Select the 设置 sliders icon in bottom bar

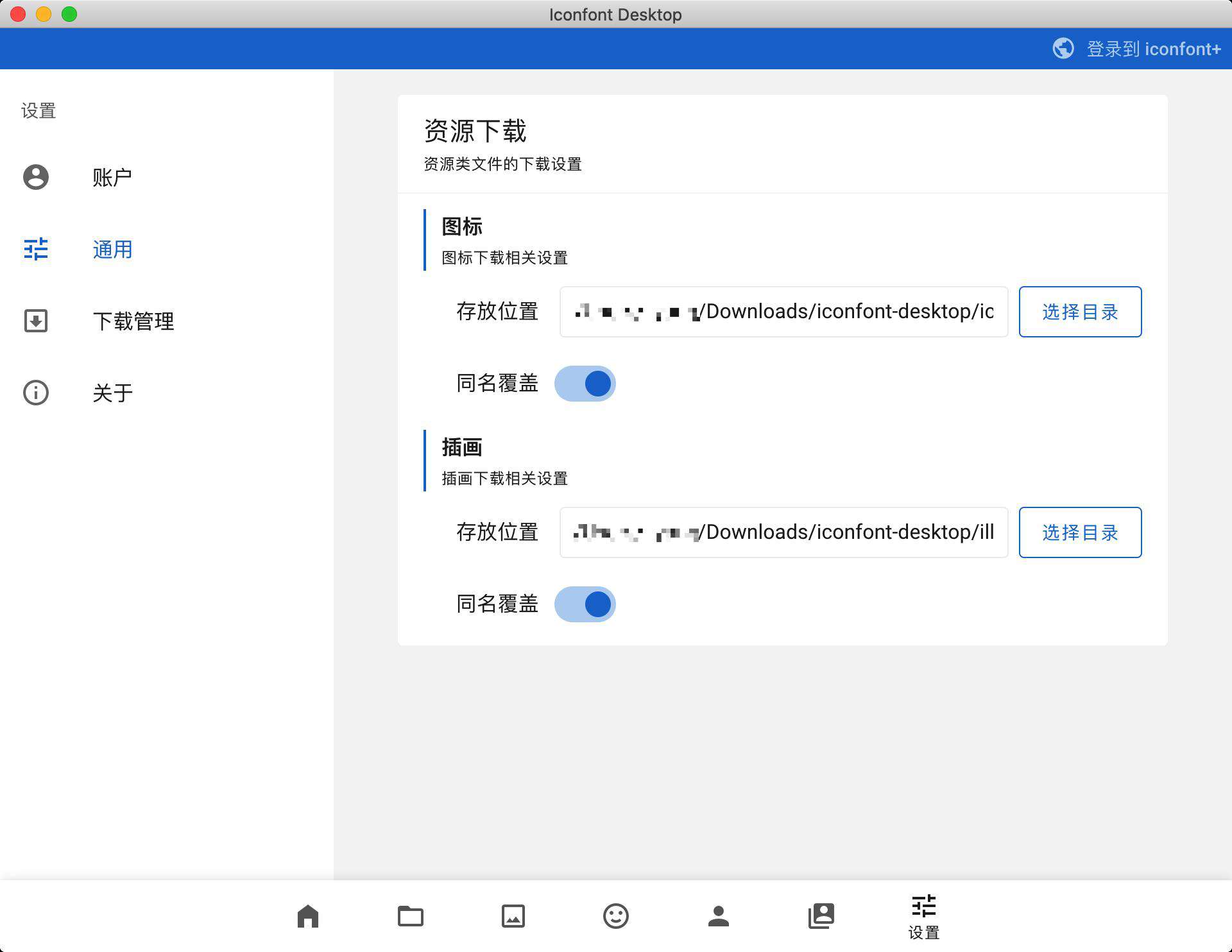[x=924, y=906]
